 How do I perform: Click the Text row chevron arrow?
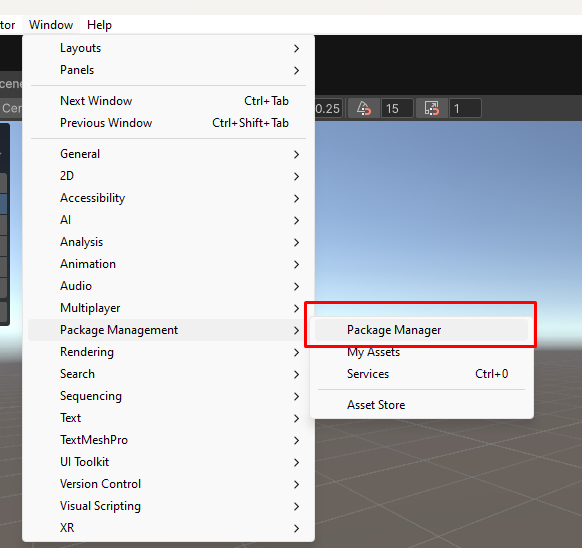[296, 418]
